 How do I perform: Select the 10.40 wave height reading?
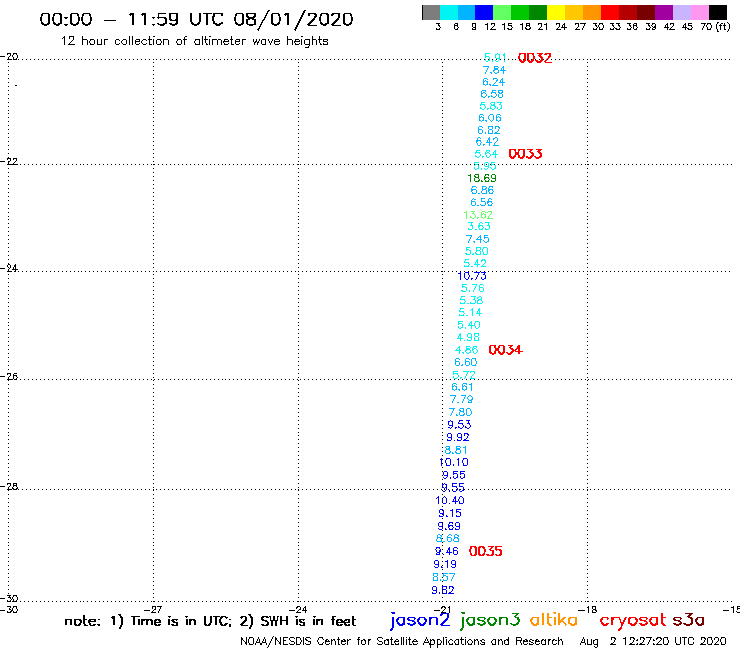coord(450,500)
